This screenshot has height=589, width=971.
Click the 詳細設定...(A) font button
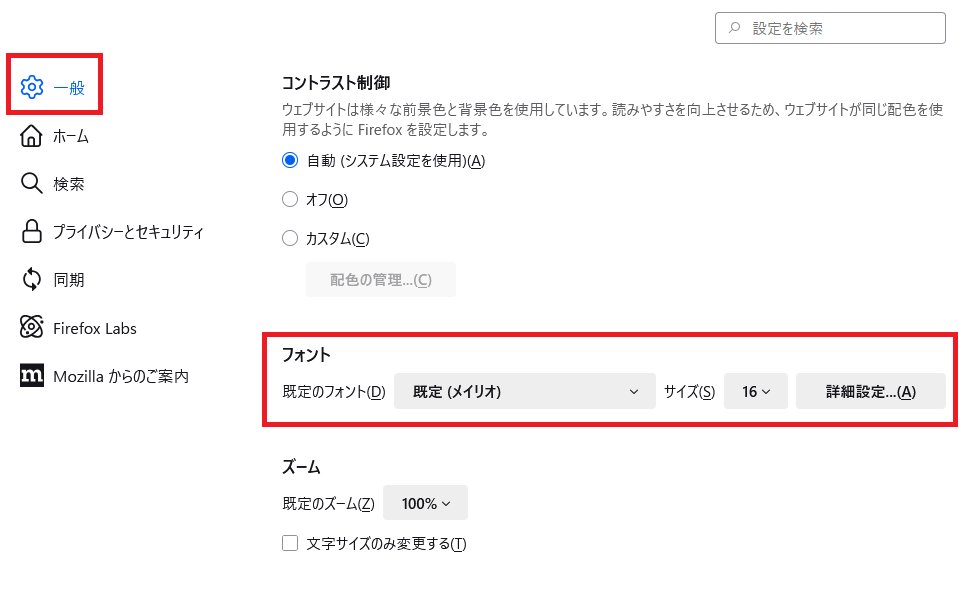pyautogui.click(x=870, y=391)
